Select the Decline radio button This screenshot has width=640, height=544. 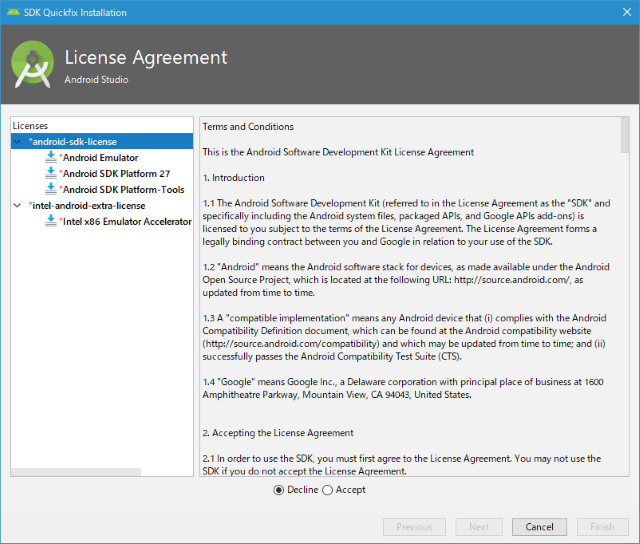pos(279,490)
